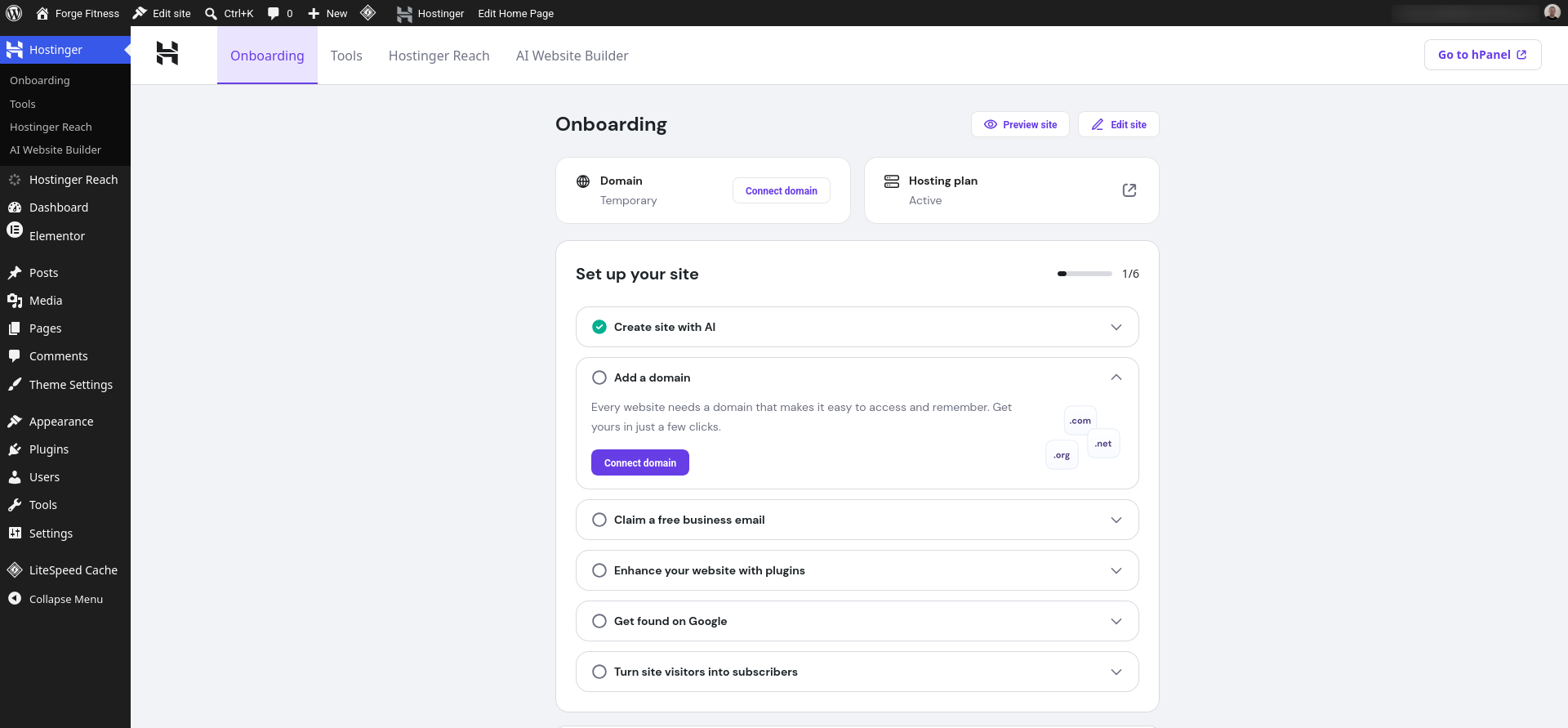The image size is (1568, 728).
Task: Click the LiteSpeed Cache icon in sidebar
Action: click(x=15, y=570)
